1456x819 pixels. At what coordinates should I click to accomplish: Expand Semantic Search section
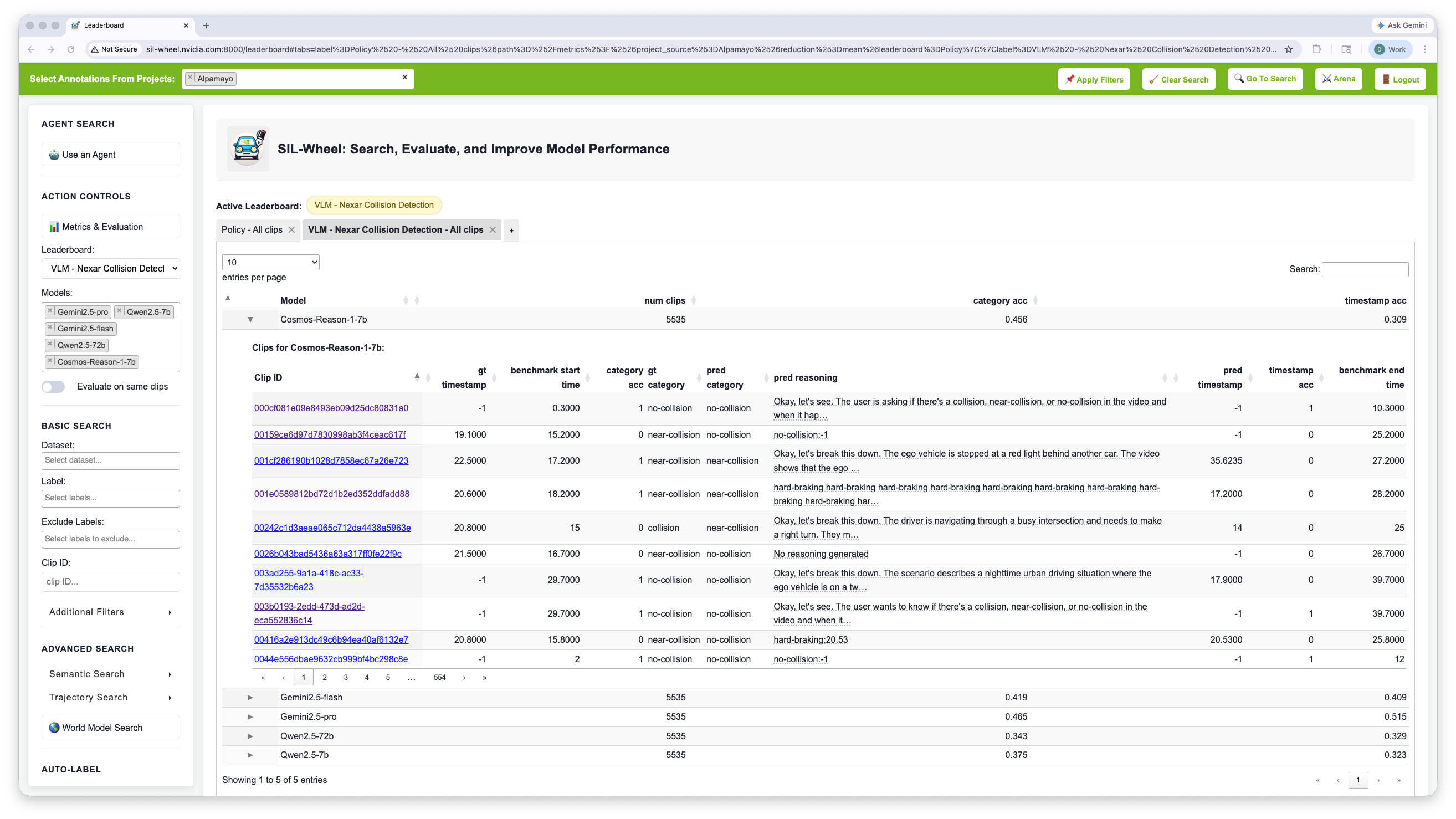point(111,674)
